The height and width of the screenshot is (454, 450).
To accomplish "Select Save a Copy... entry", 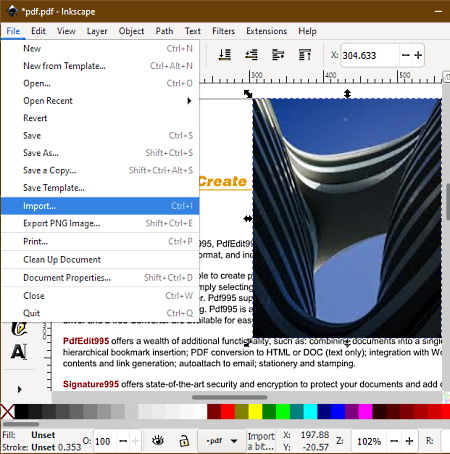I will pos(100,170).
